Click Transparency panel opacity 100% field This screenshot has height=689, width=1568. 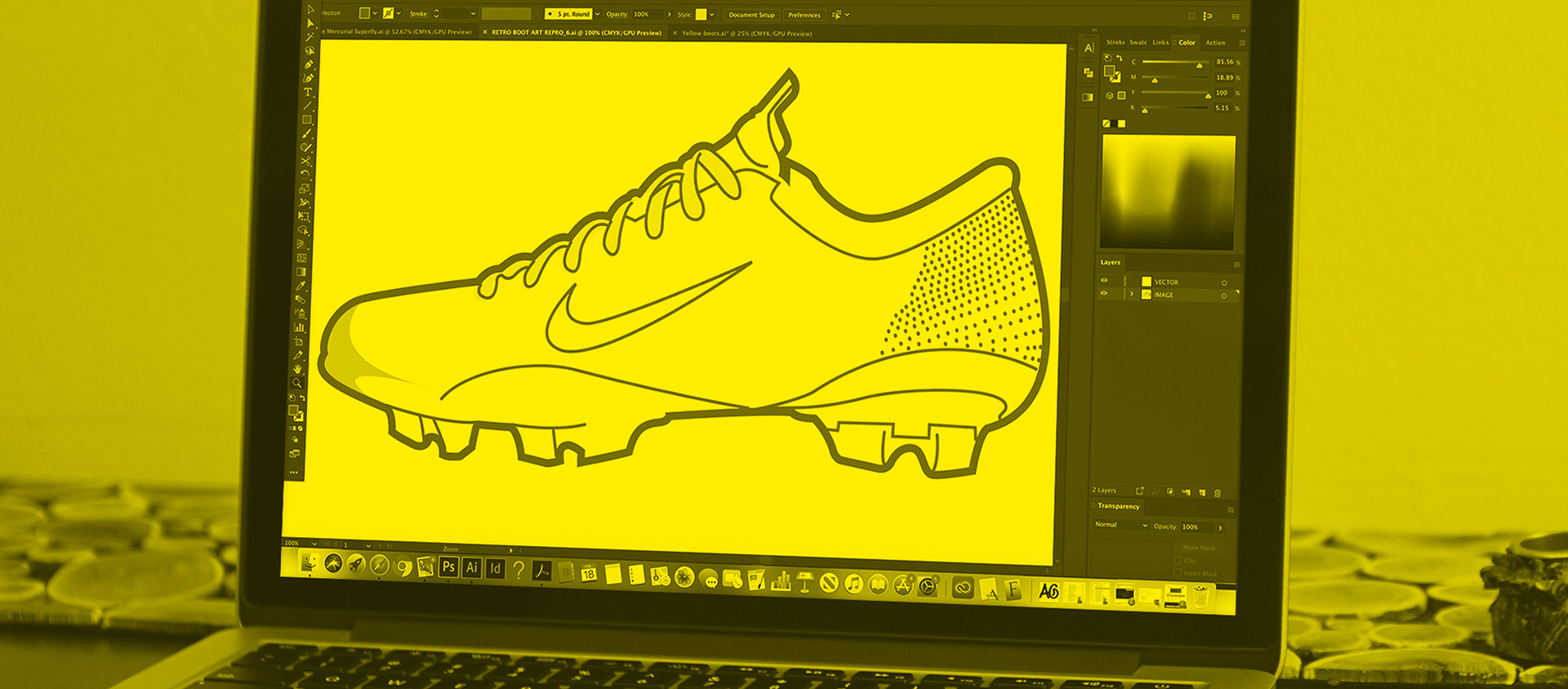[x=1197, y=527]
